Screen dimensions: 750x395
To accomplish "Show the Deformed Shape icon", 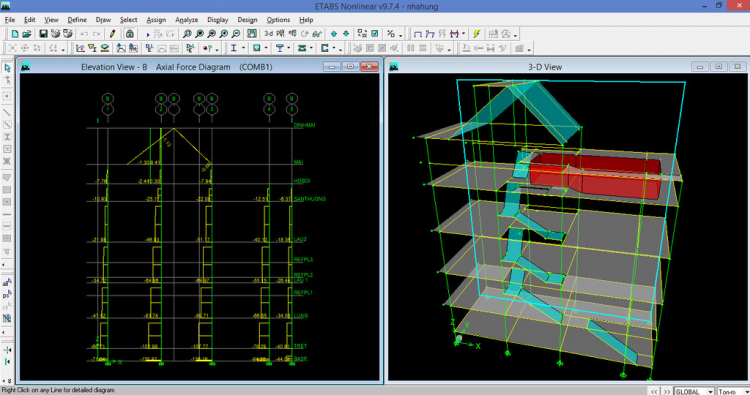I will coord(430,34).
